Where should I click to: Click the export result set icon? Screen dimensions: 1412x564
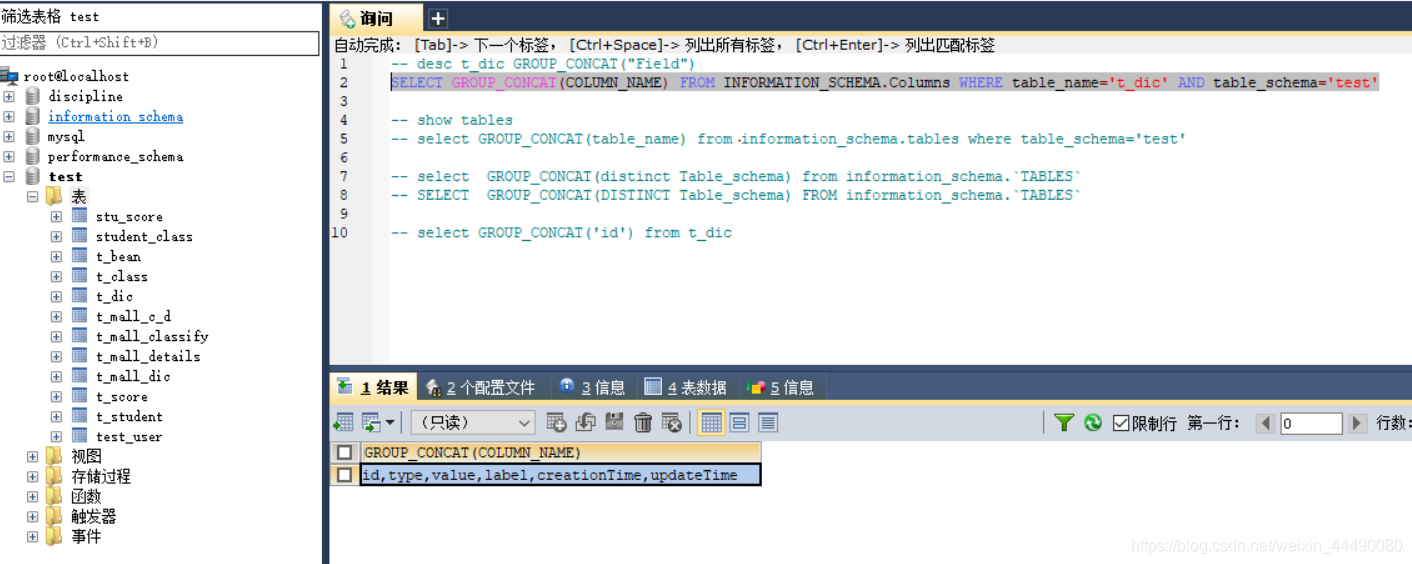[x=343, y=423]
